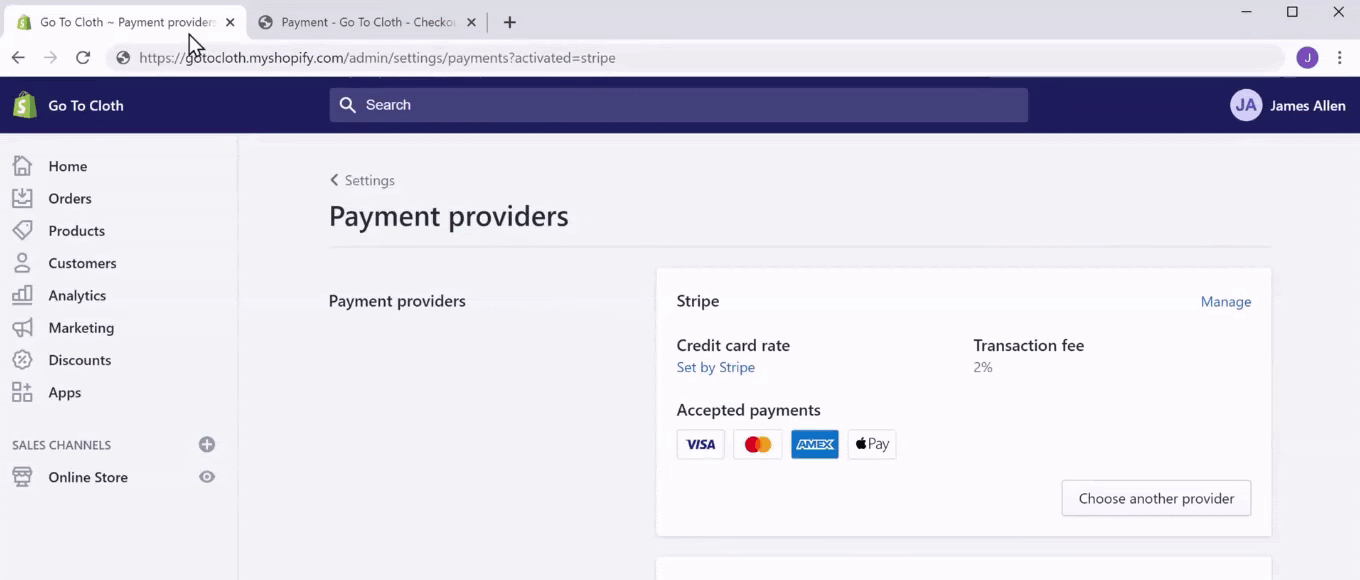Click the Credit card rate label
The height and width of the screenshot is (580, 1360).
tap(733, 345)
